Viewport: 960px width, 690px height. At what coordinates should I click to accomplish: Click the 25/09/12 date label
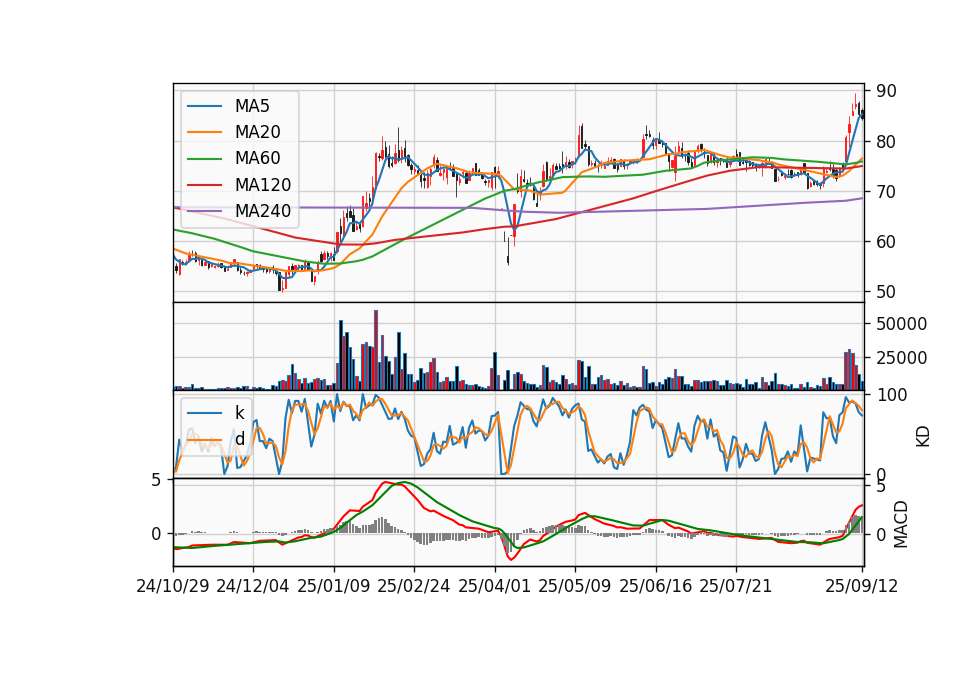pos(862,586)
